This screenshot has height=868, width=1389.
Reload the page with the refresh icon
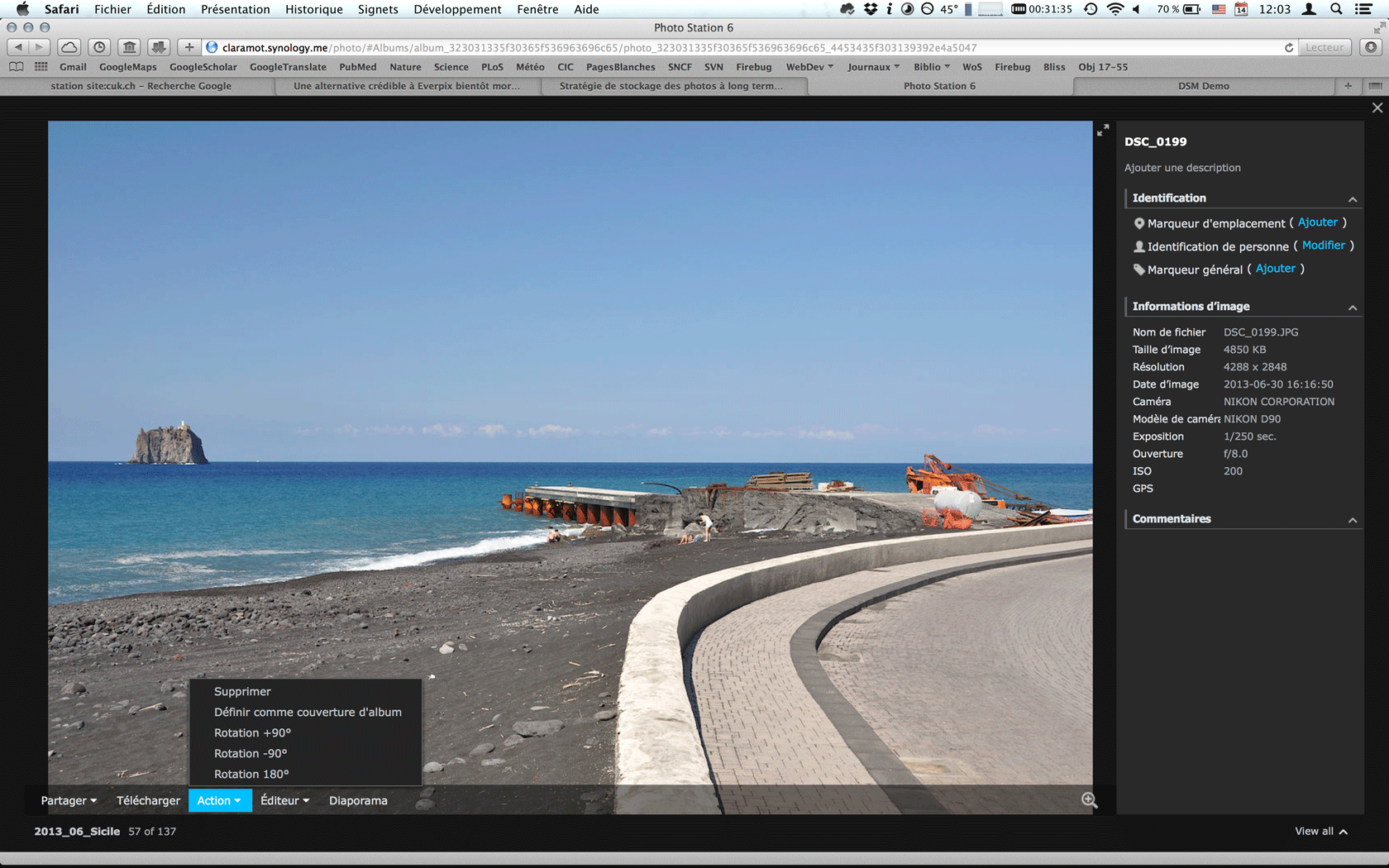[1288, 48]
